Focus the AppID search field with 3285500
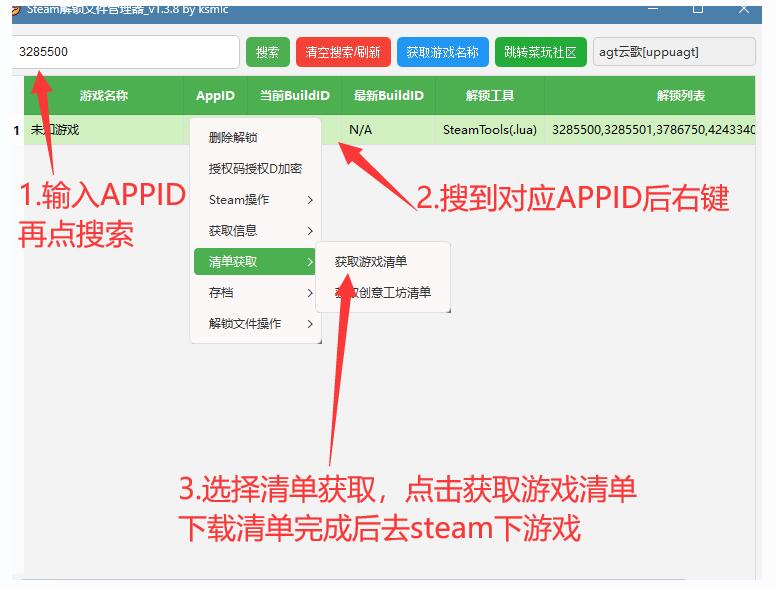Image resolution: width=776 pixels, height=590 pixels. point(125,52)
